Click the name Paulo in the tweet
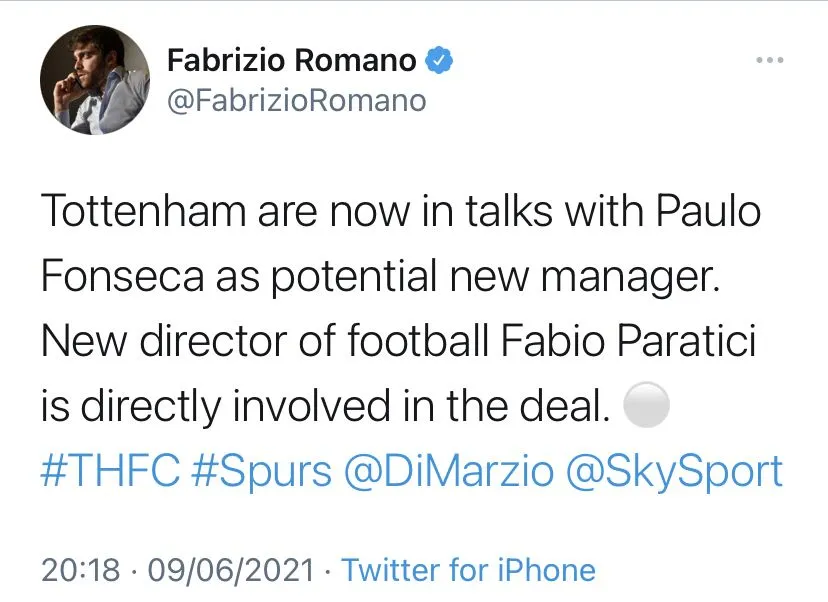 (x=710, y=213)
